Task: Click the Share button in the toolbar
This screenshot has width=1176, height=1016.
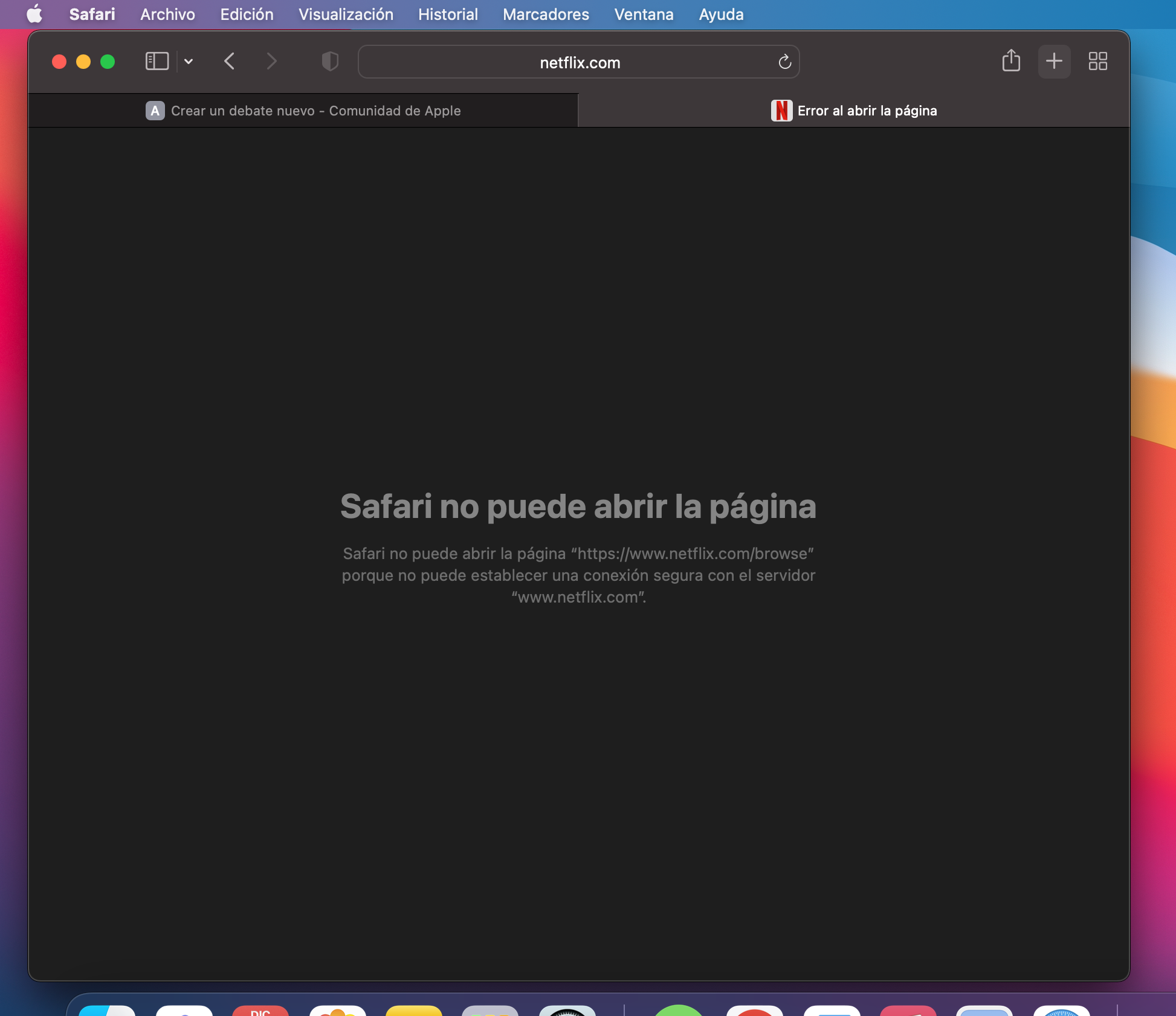Action: coord(1011,61)
